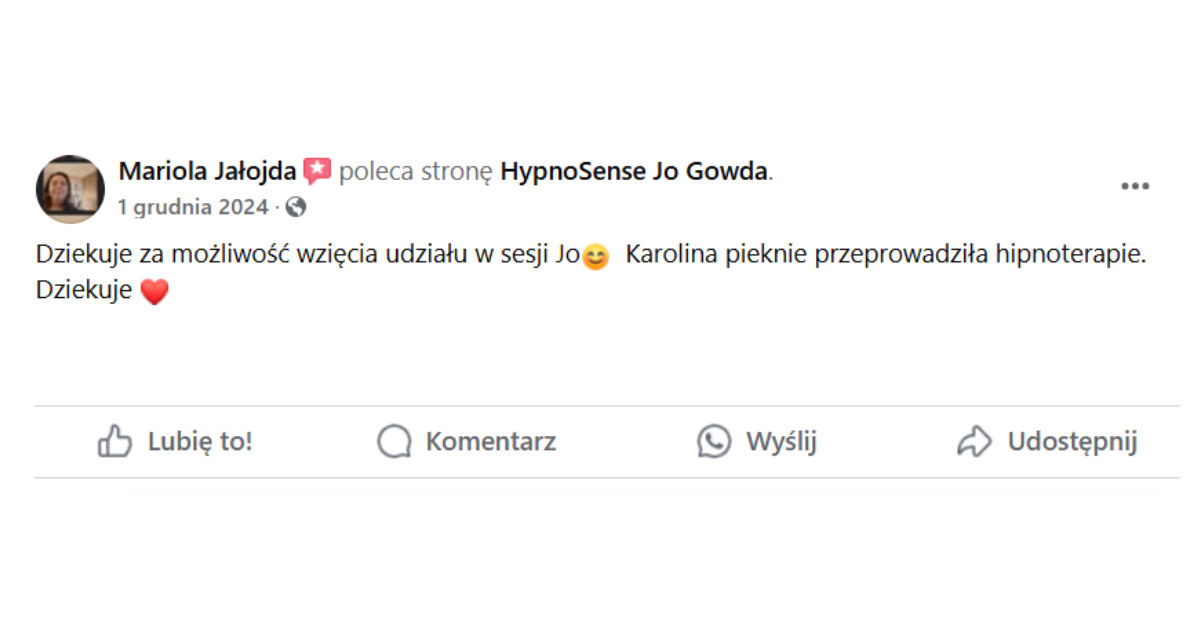Click the red recommendation star badge icon
Screen dimensions: 1200x630
tap(317, 171)
